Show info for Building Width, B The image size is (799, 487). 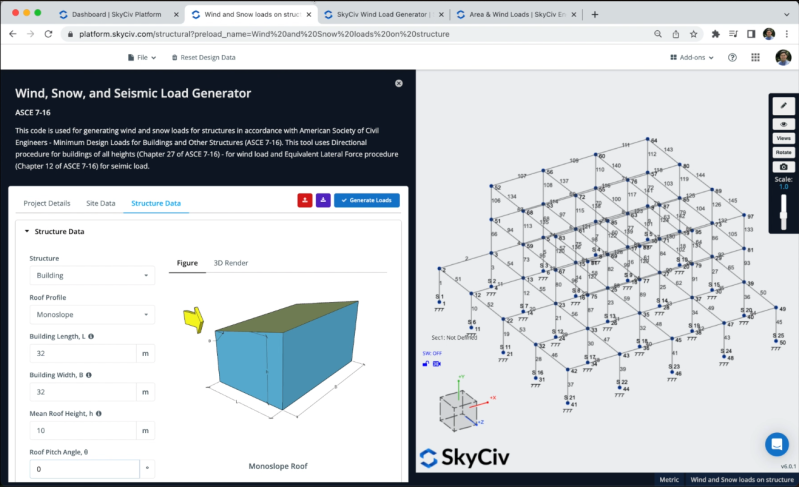[89, 375]
